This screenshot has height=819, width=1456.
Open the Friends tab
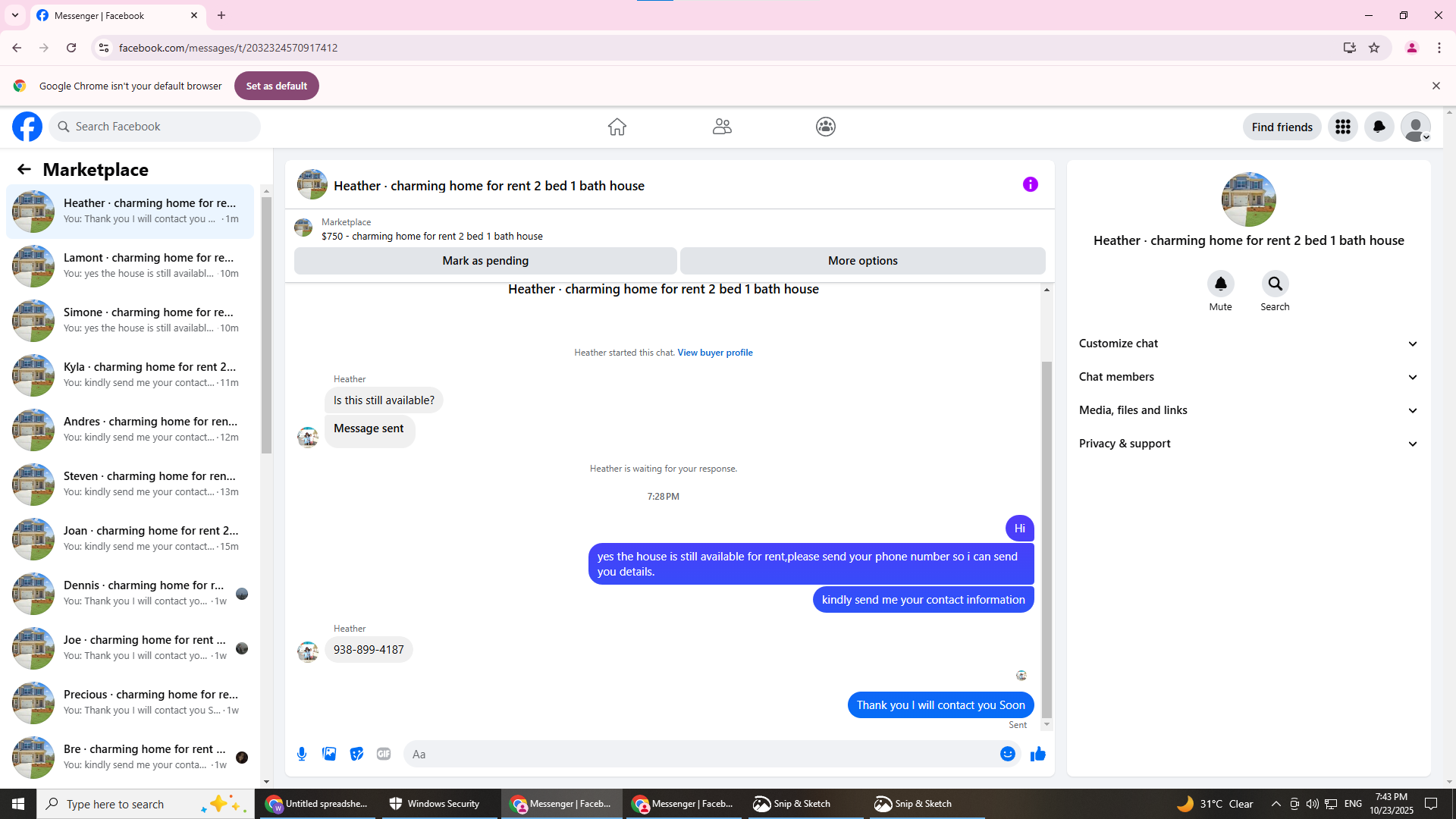click(721, 127)
